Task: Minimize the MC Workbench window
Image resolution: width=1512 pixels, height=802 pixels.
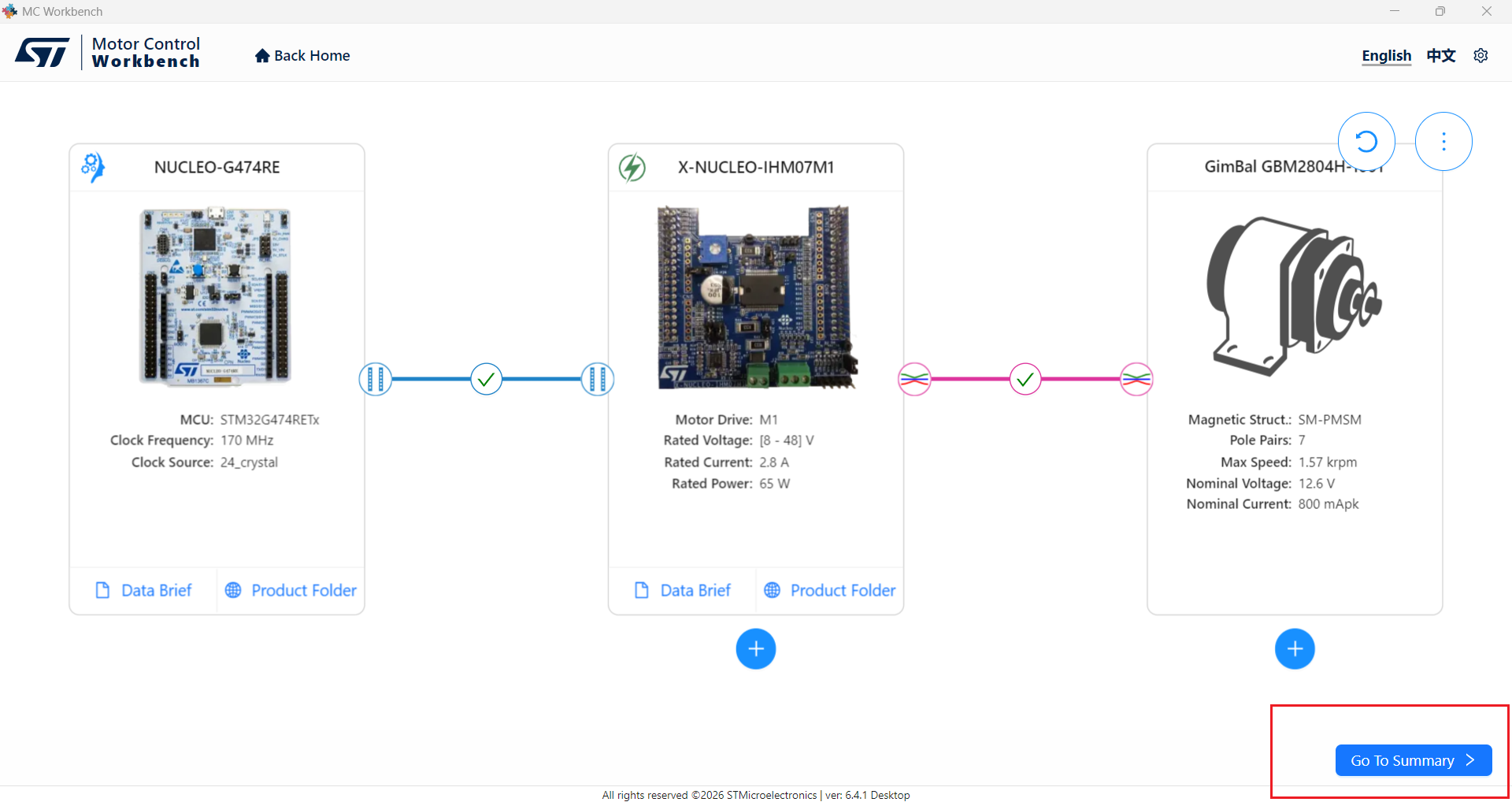Action: coord(1395,11)
